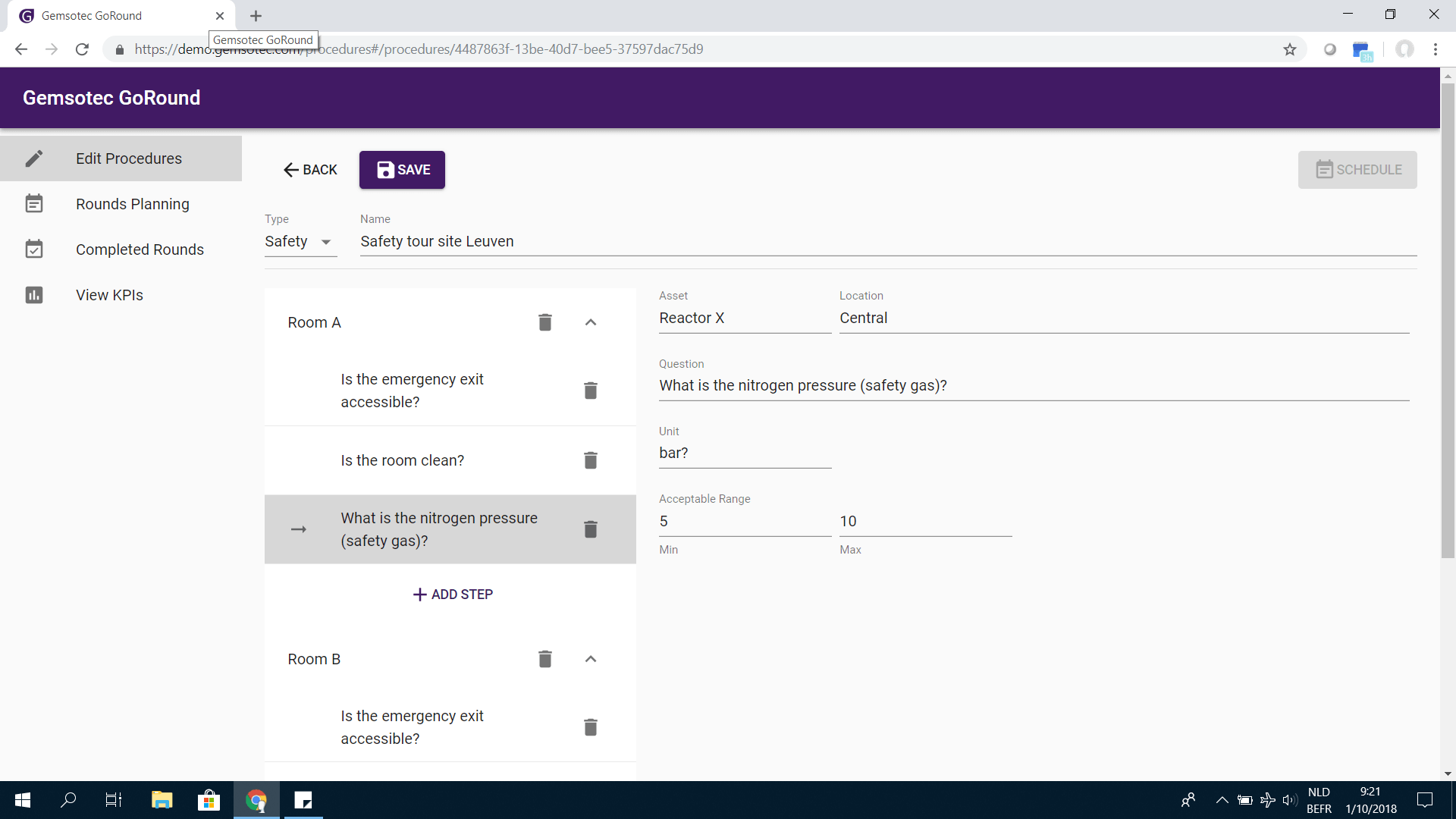Image resolution: width=1456 pixels, height=819 pixels.
Task: Click the View KPIs chart icon
Action: 34,295
